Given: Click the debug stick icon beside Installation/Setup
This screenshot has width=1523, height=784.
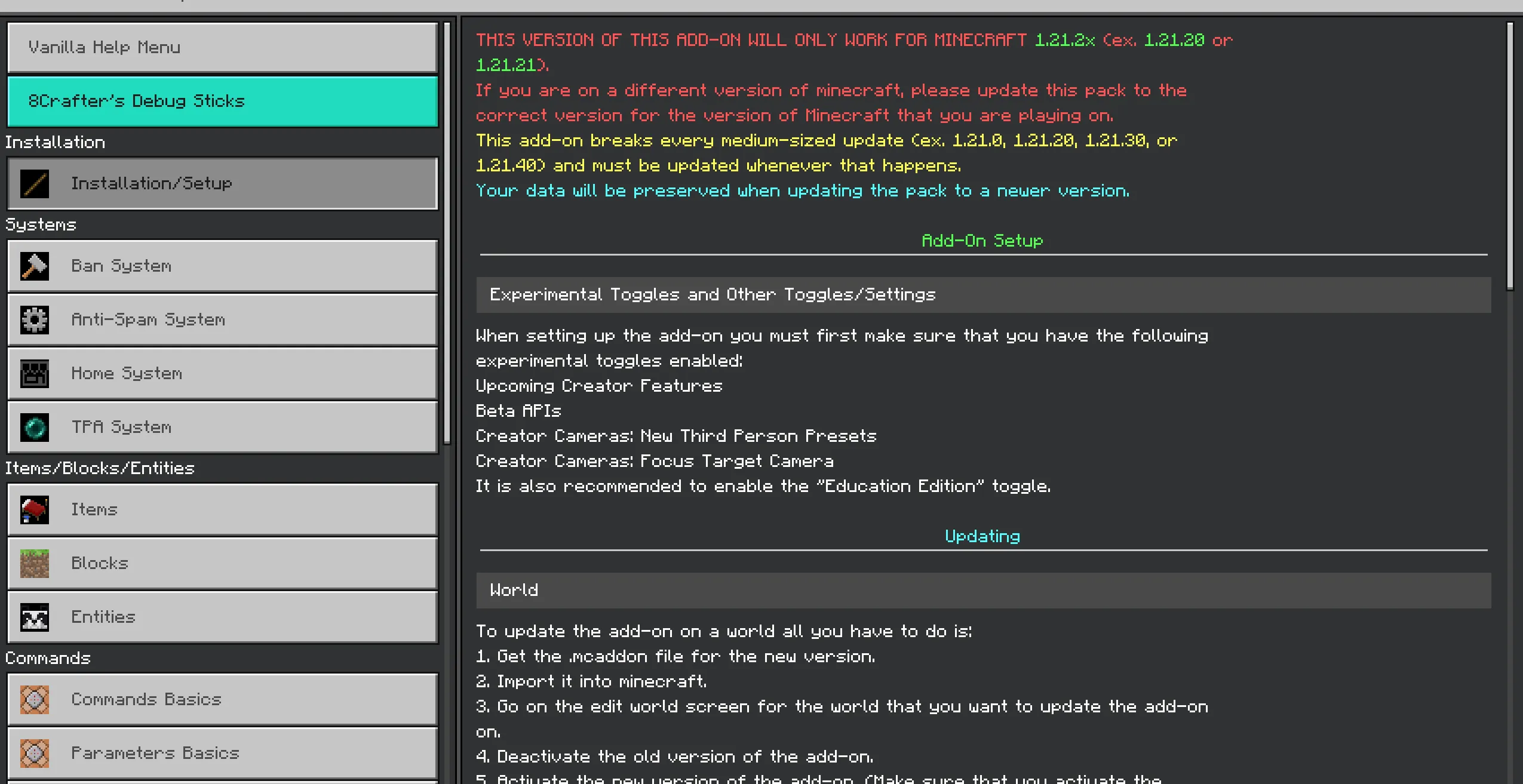Looking at the screenshot, I should click(x=35, y=184).
